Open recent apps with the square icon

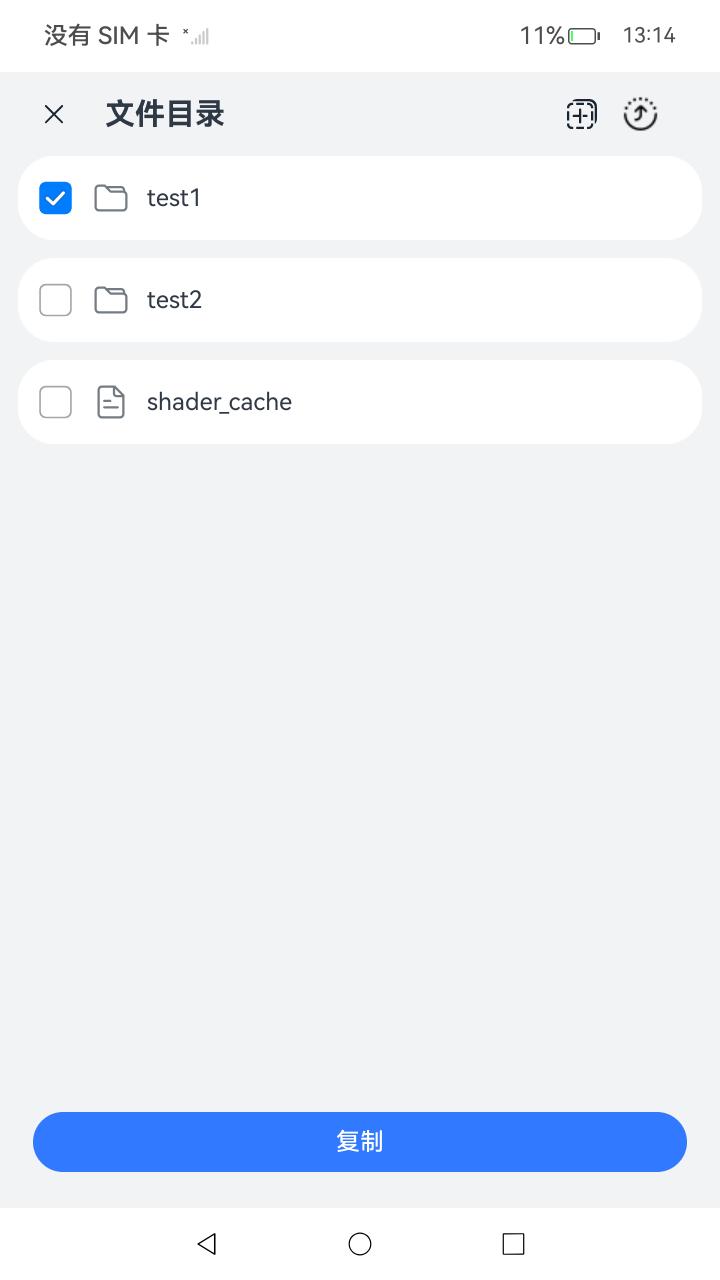coord(513,1243)
